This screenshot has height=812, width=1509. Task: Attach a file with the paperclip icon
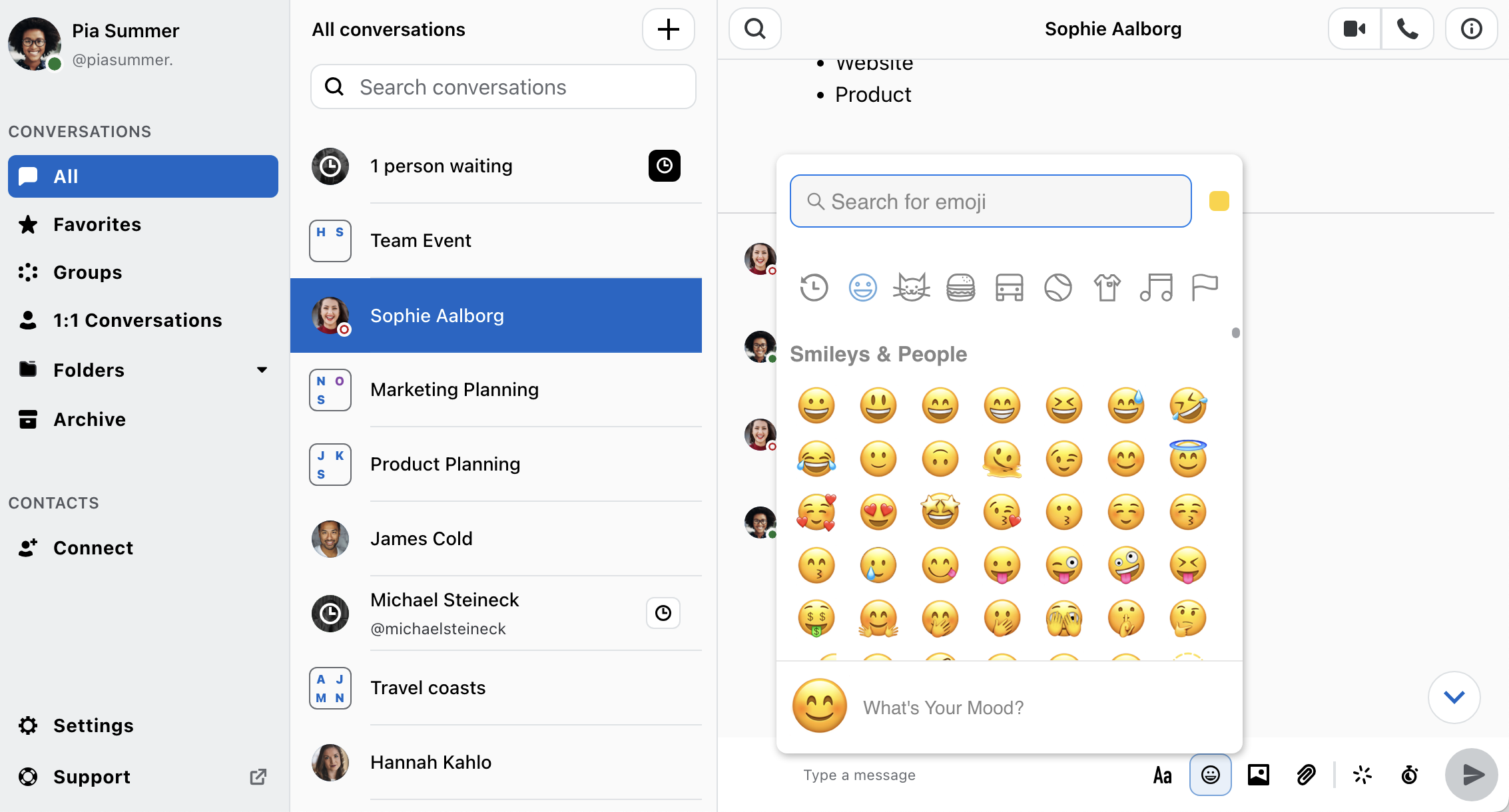(x=1306, y=775)
